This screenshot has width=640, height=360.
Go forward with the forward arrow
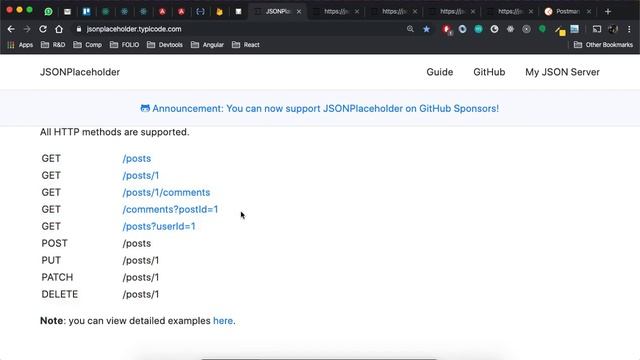[x=27, y=29]
